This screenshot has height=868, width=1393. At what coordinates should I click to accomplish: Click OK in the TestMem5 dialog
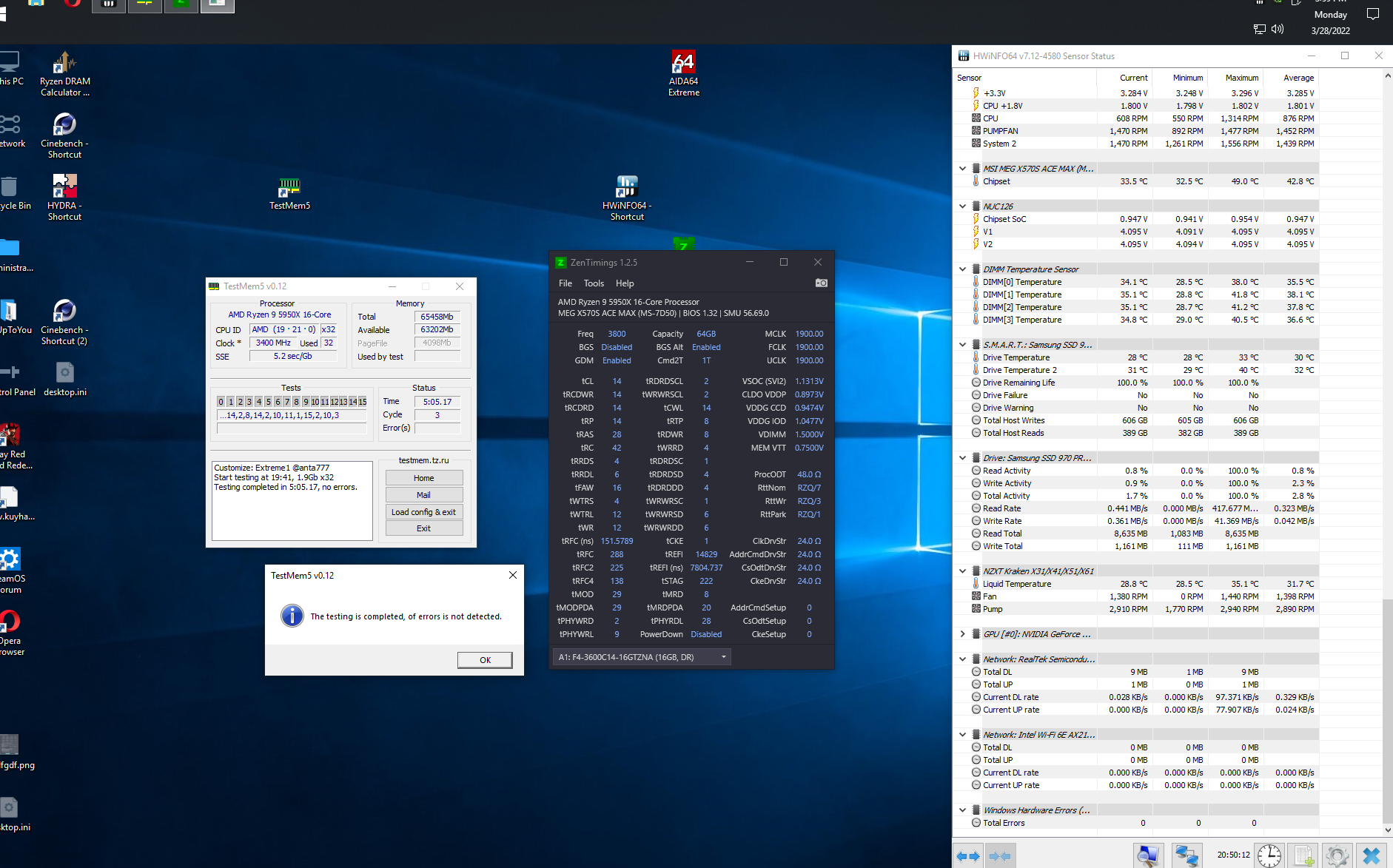point(485,660)
